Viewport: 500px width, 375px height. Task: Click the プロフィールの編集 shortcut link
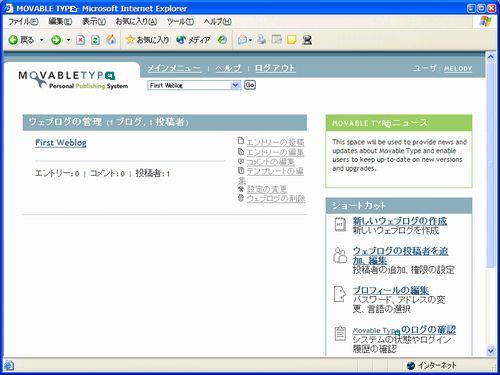[391, 290]
